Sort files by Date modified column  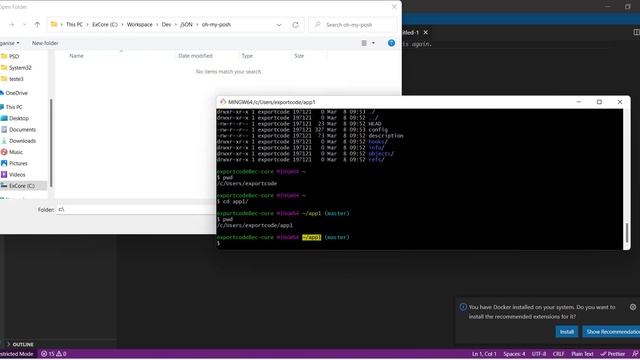195,56
